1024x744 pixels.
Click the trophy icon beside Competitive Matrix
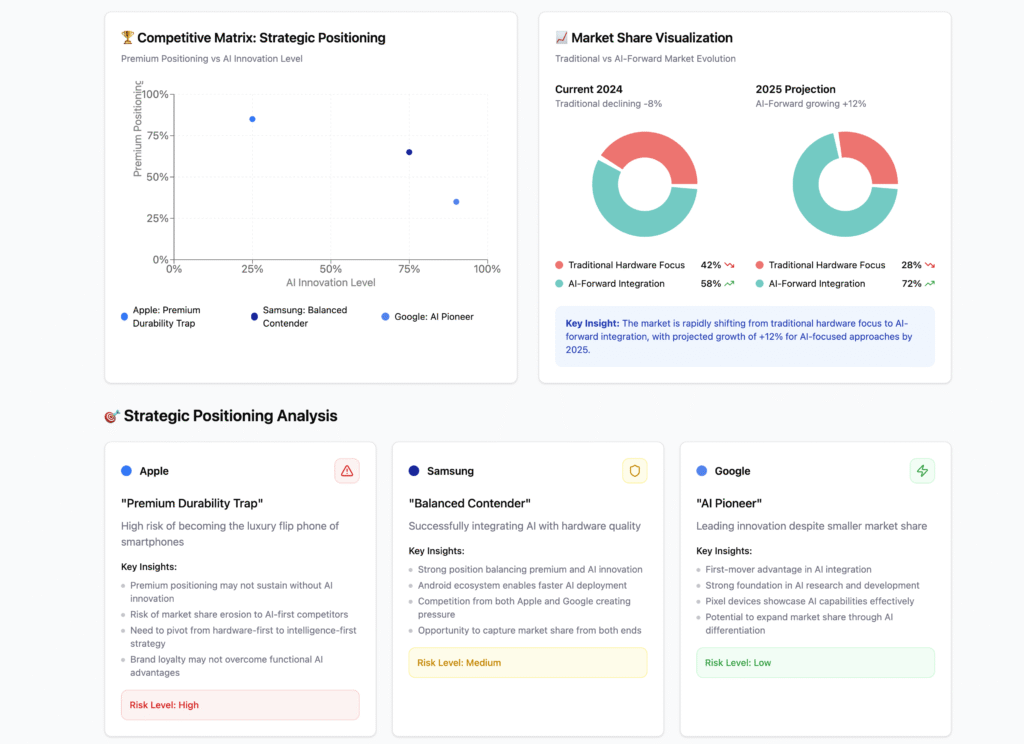pos(127,38)
